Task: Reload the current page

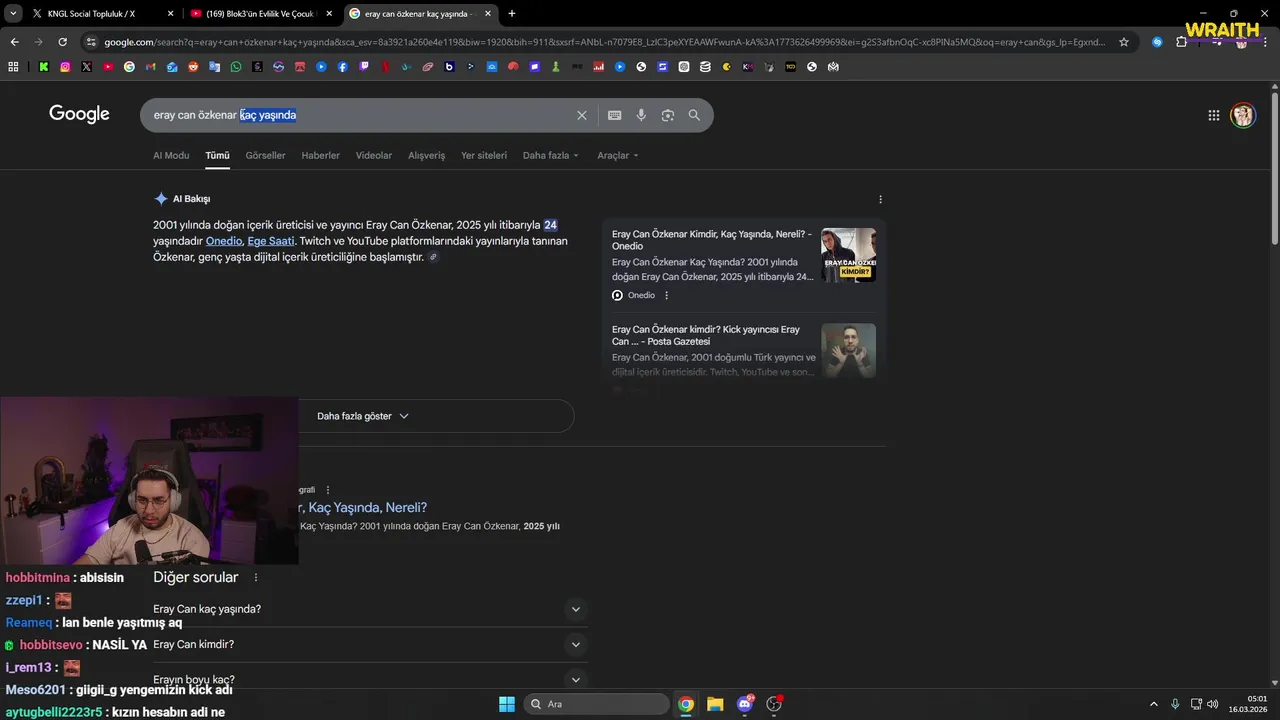Action: (62, 42)
